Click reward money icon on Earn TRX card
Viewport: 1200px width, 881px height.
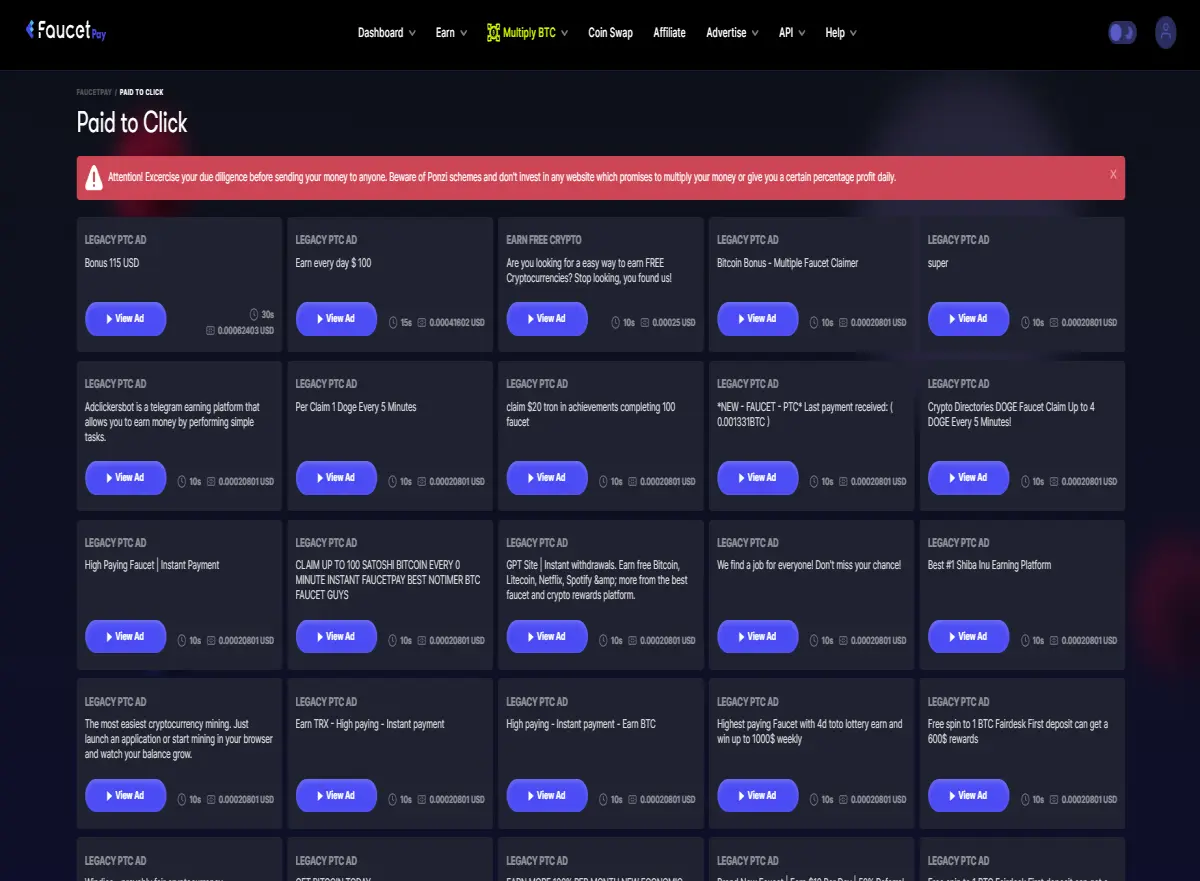(422, 800)
